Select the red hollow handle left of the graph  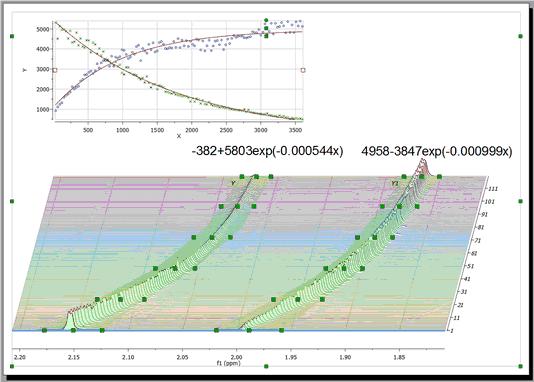pos(55,70)
